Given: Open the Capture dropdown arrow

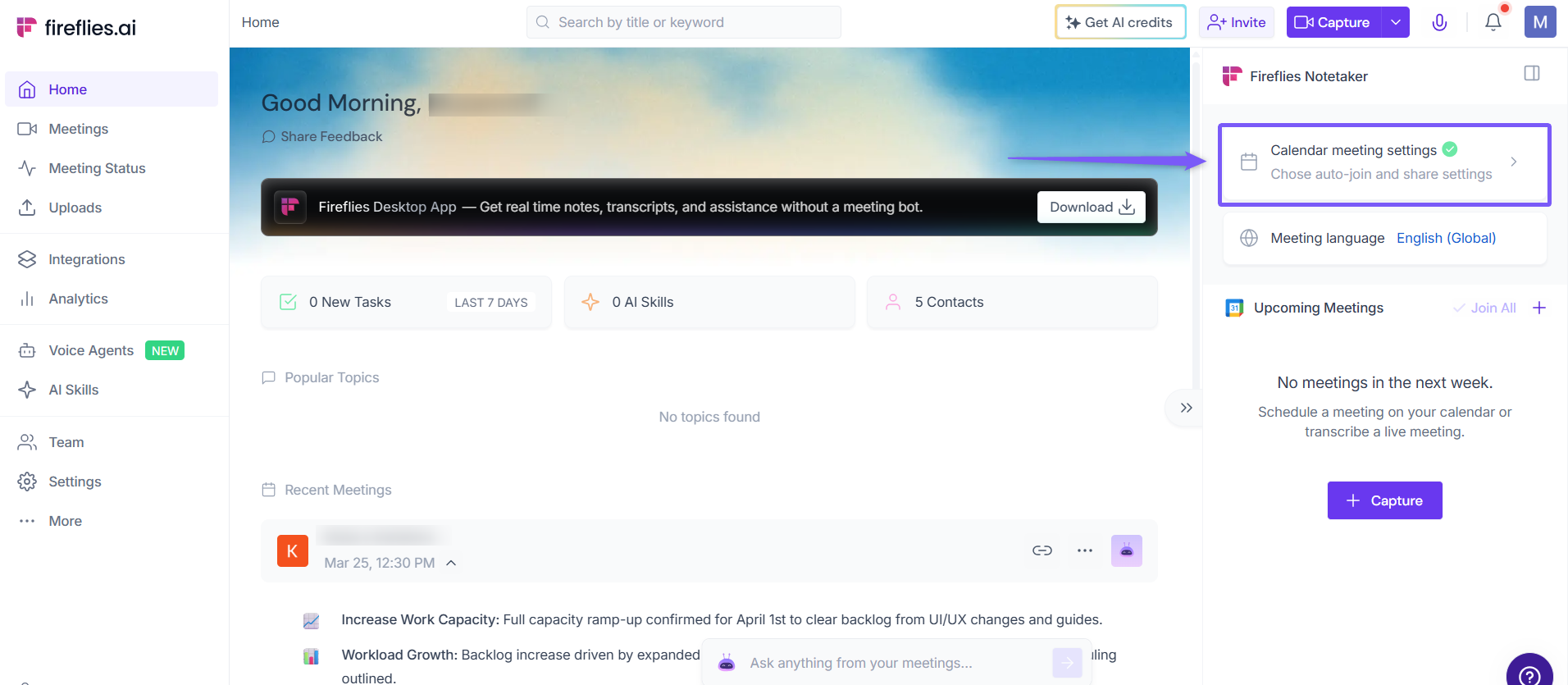Looking at the screenshot, I should point(1396,22).
